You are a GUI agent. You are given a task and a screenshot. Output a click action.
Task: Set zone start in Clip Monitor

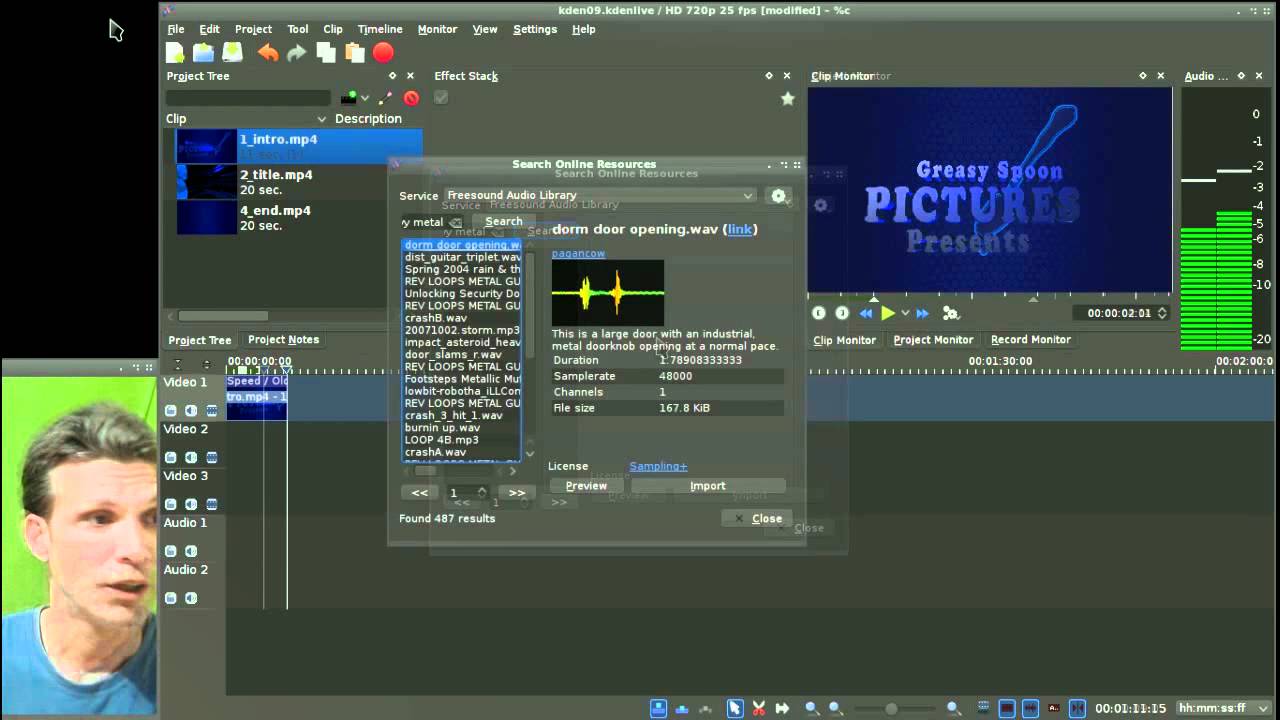[x=819, y=313]
